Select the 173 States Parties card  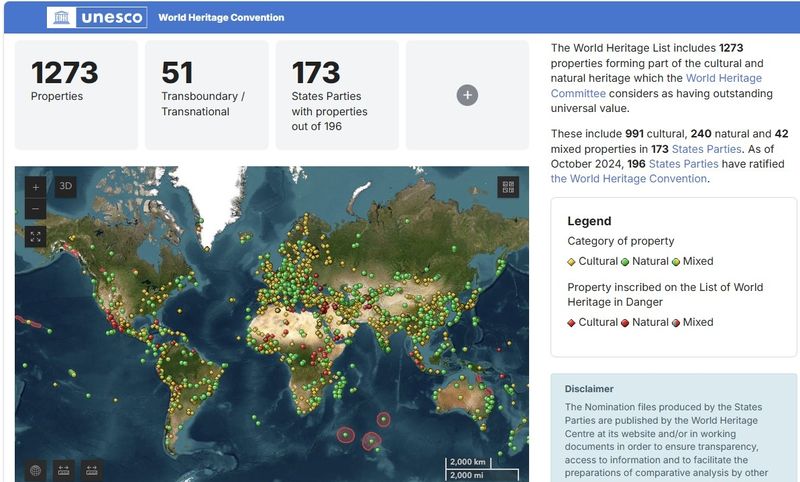click(x=337, y=95)
